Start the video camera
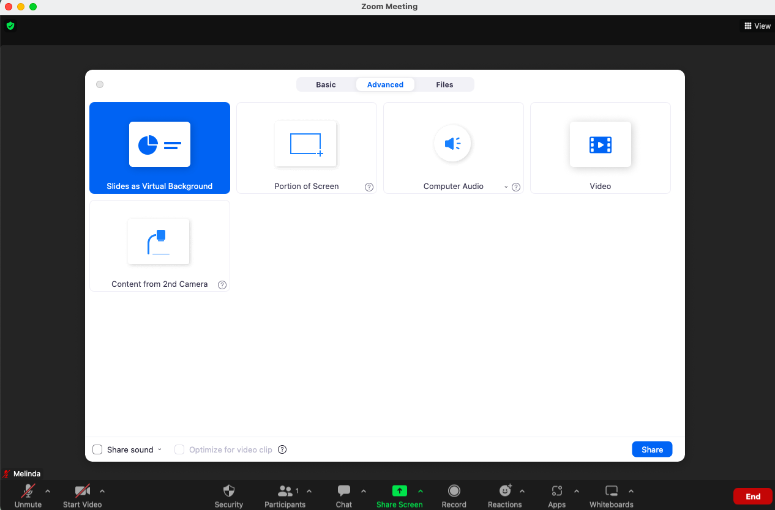The height and width of the screenshot is (510, 775). pos(82,496)
